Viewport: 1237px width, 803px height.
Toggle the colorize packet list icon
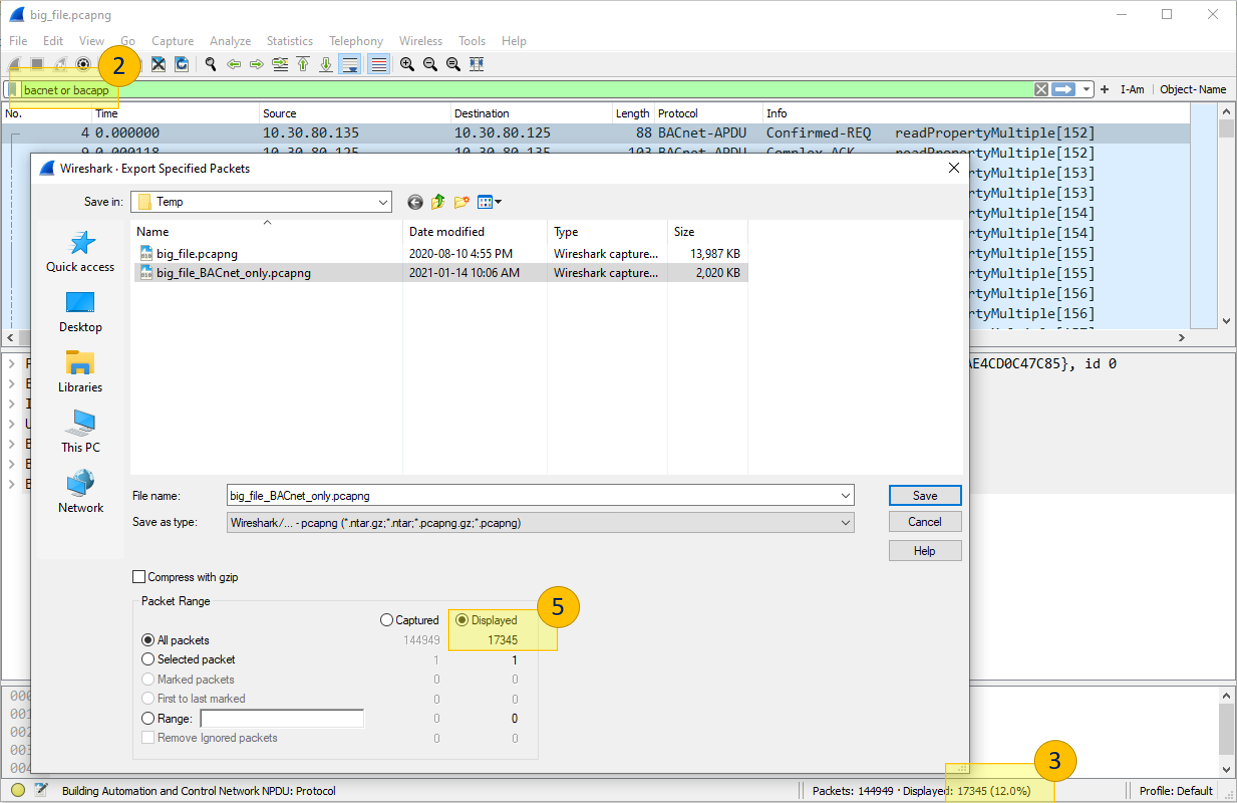click(x=378, y=64)
